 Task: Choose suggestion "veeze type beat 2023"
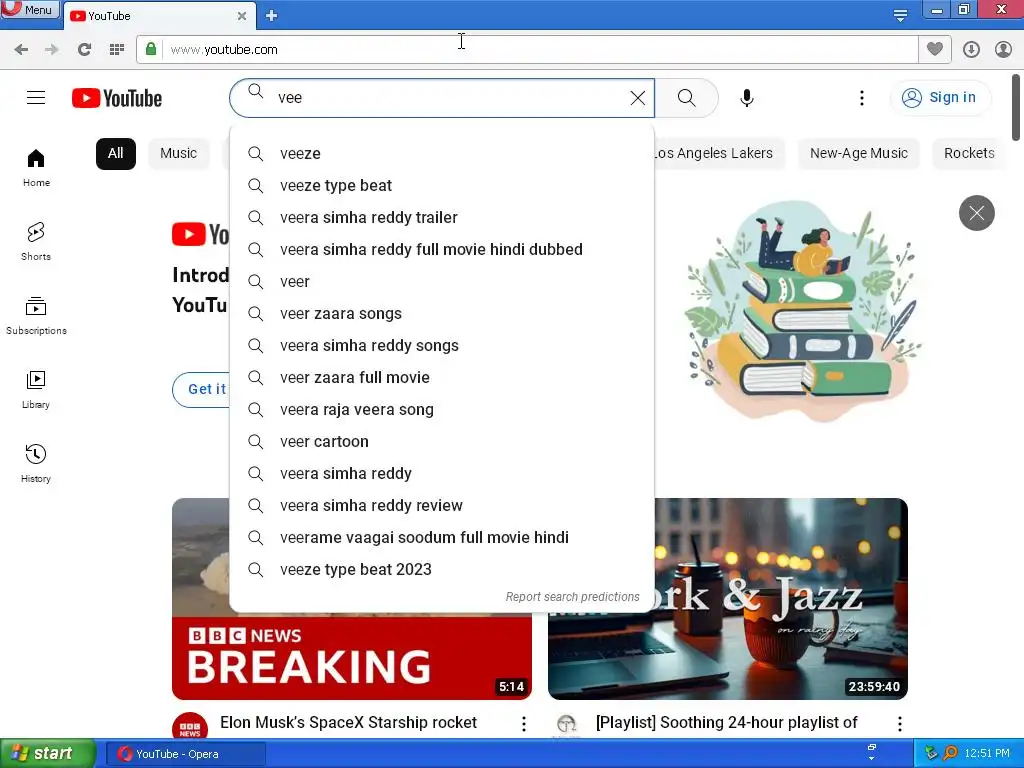(x=442, y=569)
